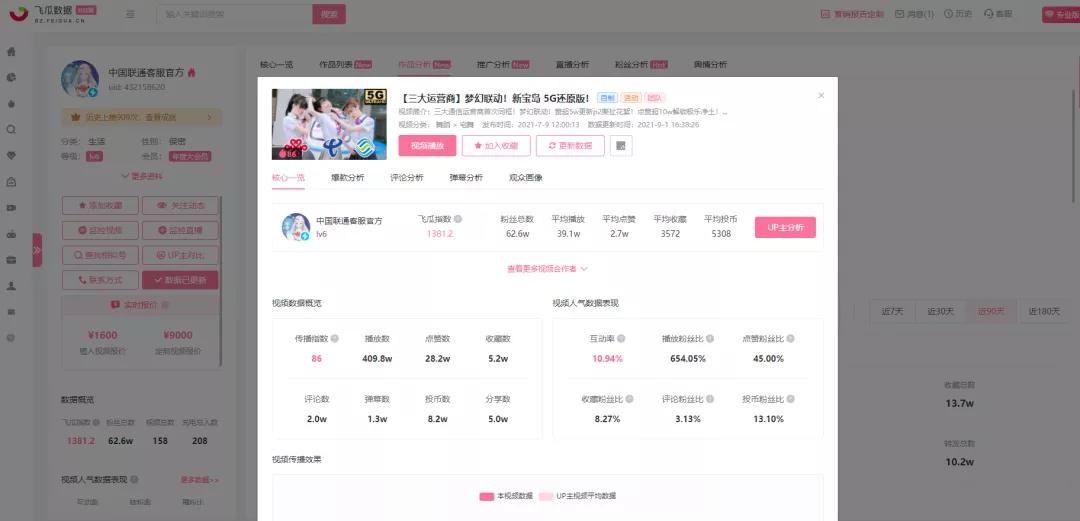This screenshot has width=1080, height=521.
Task: Open 营销报告定制 link in header
Action: click(x=853, y=14)
